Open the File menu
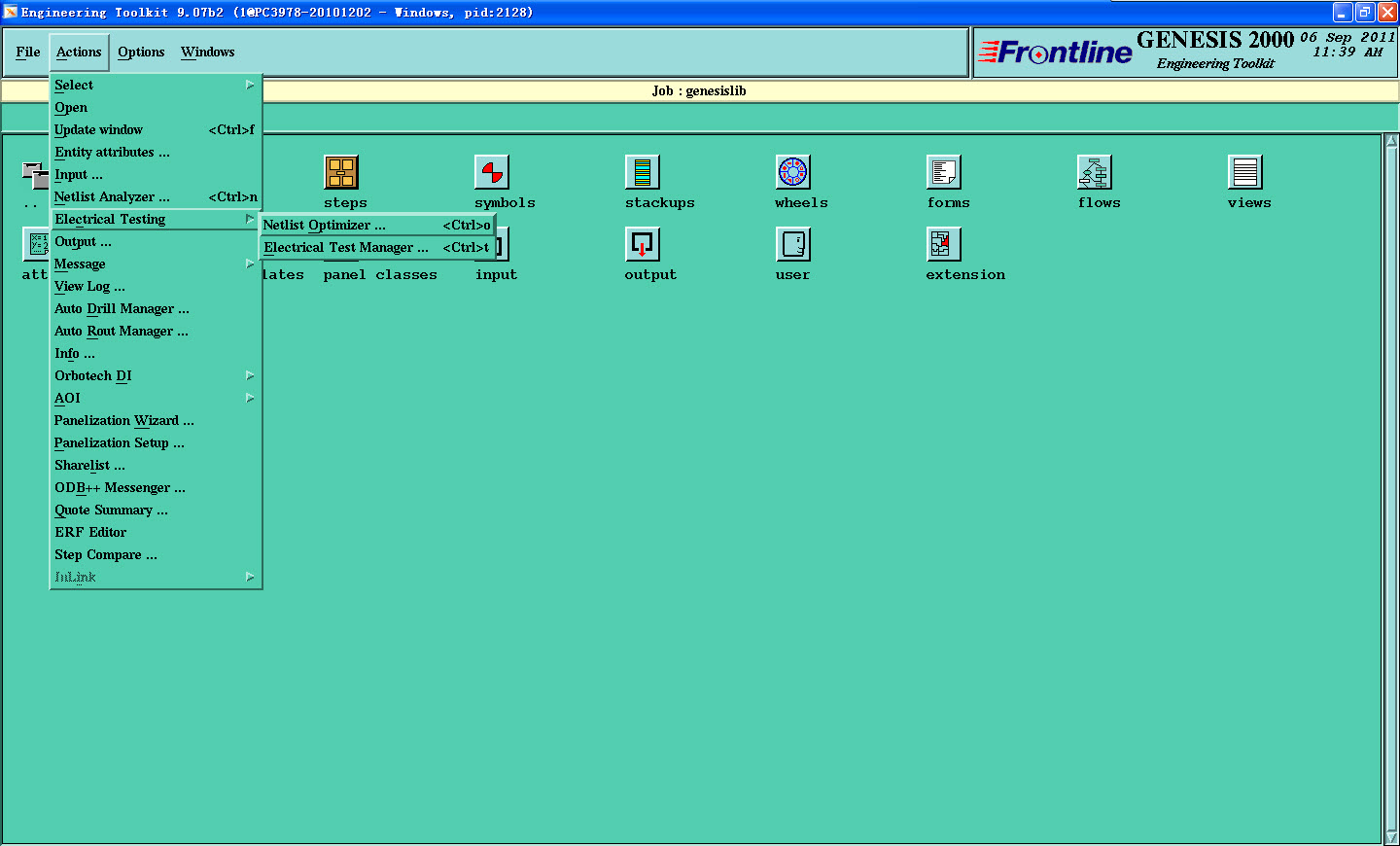 tap(28, 52)
